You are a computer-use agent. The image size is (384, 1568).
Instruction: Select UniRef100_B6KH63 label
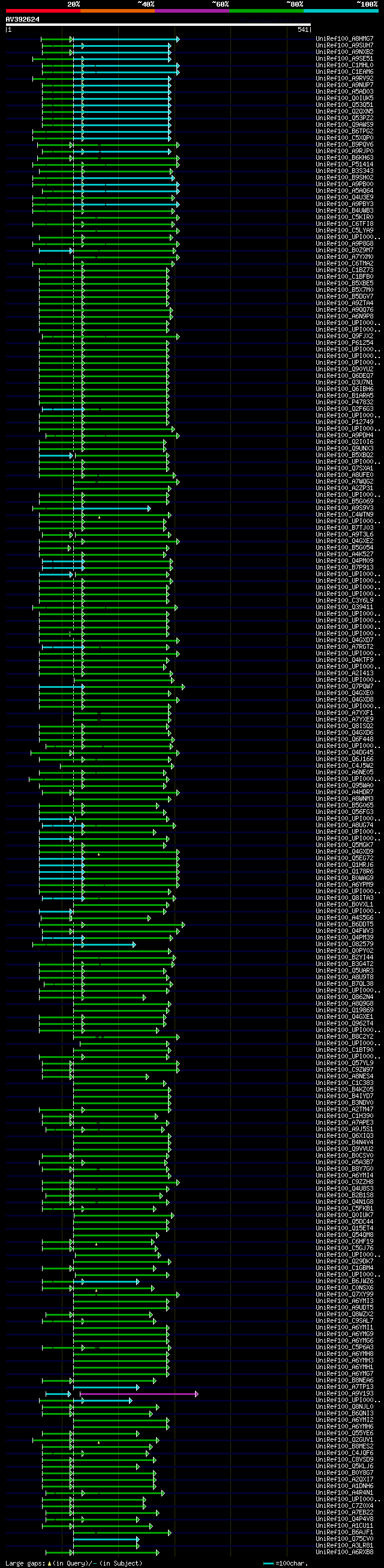click(x=344, y=157)
